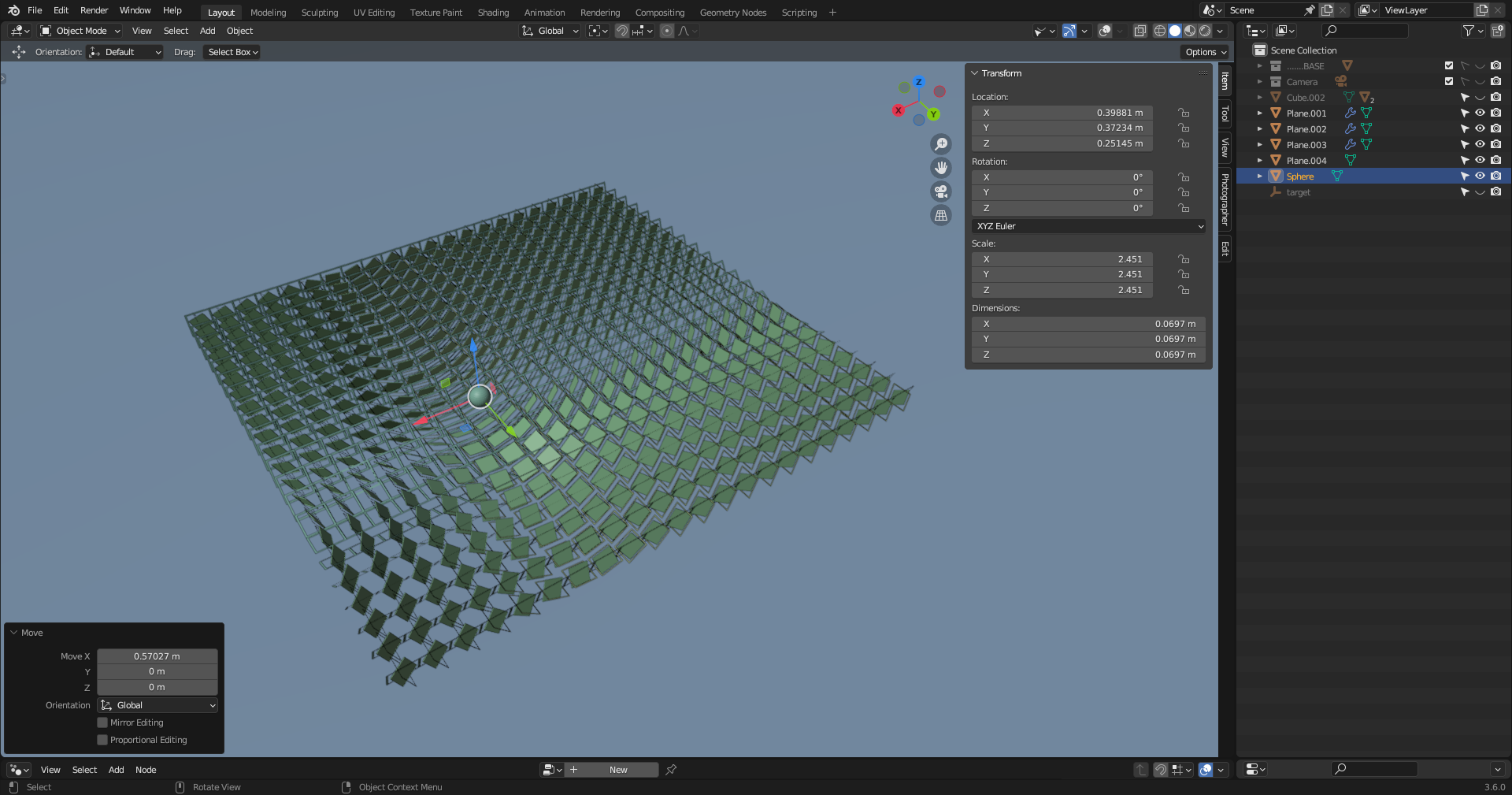1512x795 pixels.
Task: Hide Plane.001 in viewport via eye icon
Action: (1480, 113)
